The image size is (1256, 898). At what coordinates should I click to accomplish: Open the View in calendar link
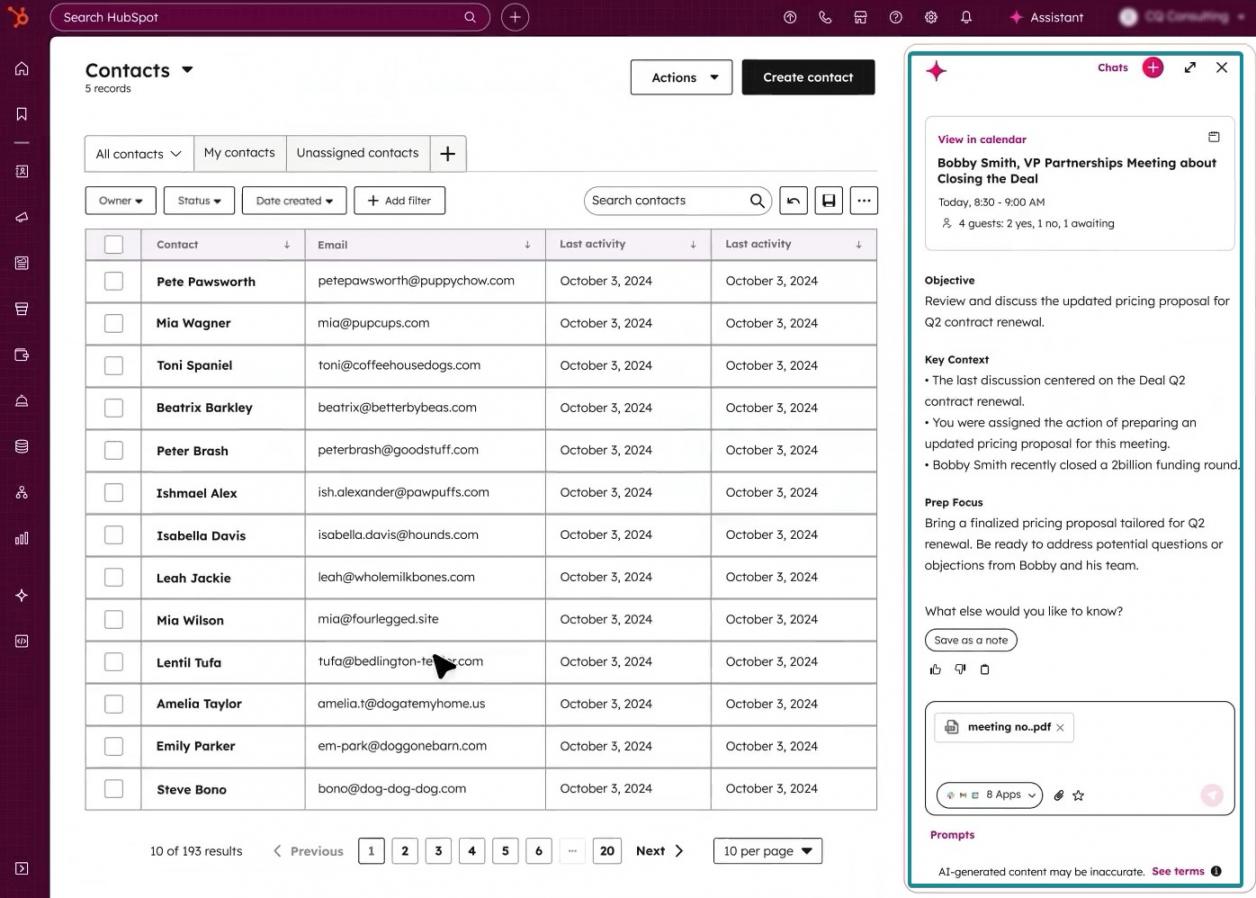pyautogui.click(x=982, y=140)
